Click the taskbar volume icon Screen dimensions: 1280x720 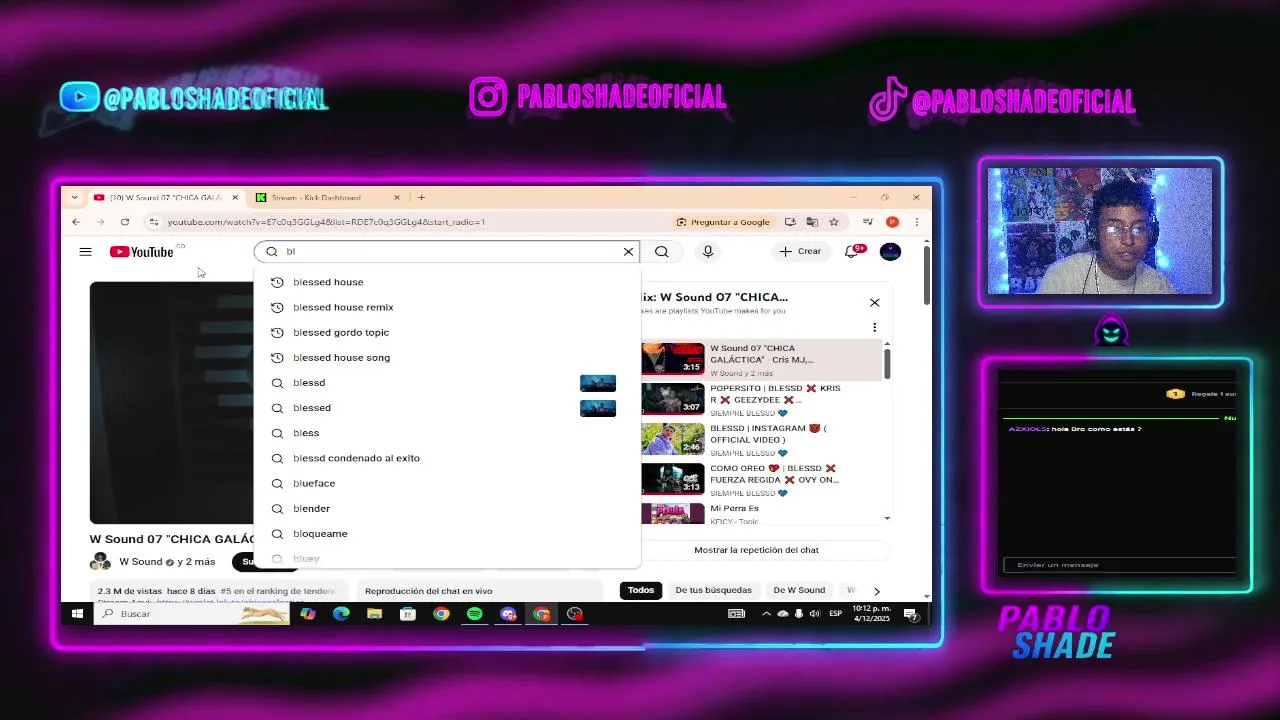pos(814,614)
